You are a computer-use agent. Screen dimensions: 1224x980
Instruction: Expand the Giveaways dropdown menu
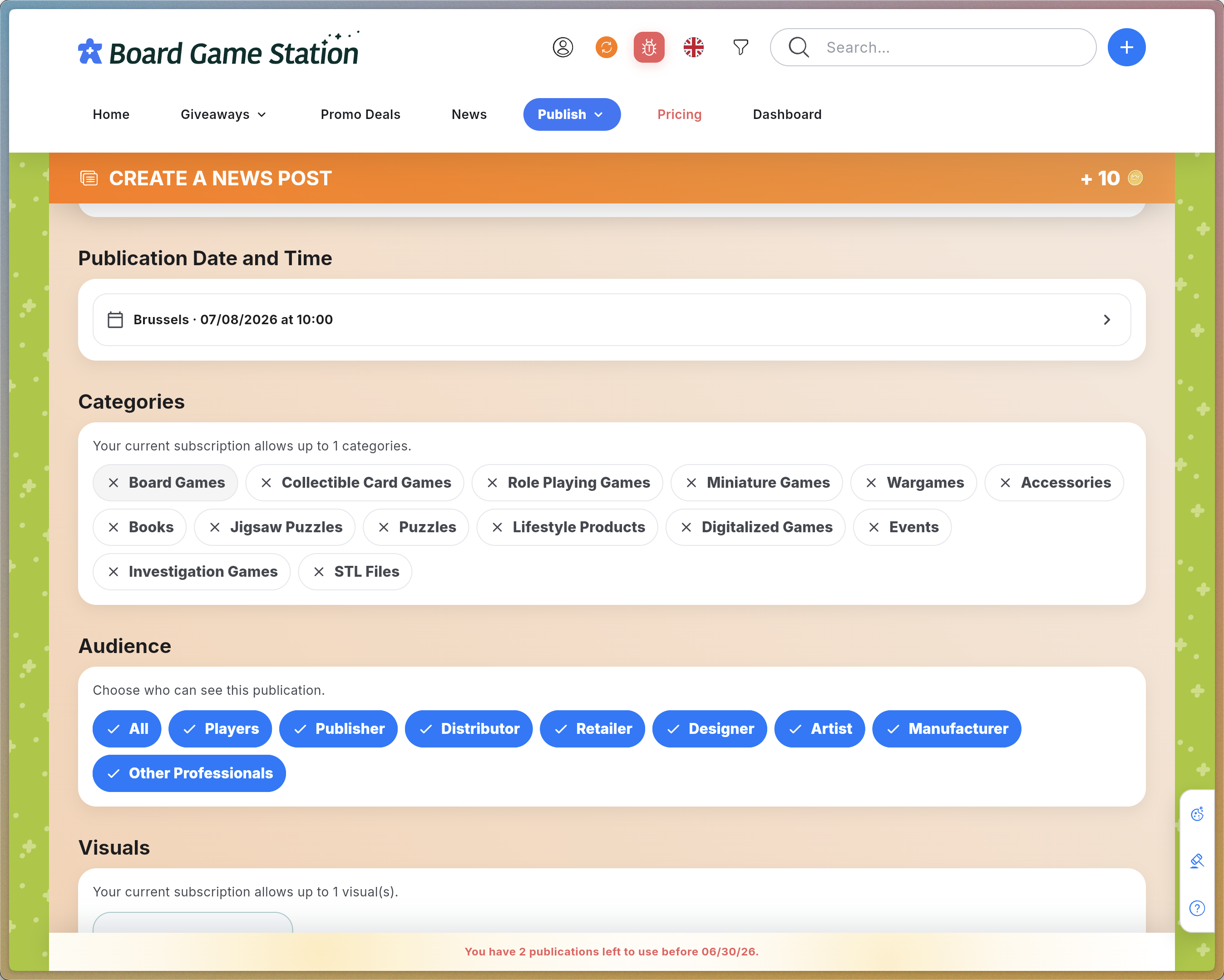[x=223, y=115]
